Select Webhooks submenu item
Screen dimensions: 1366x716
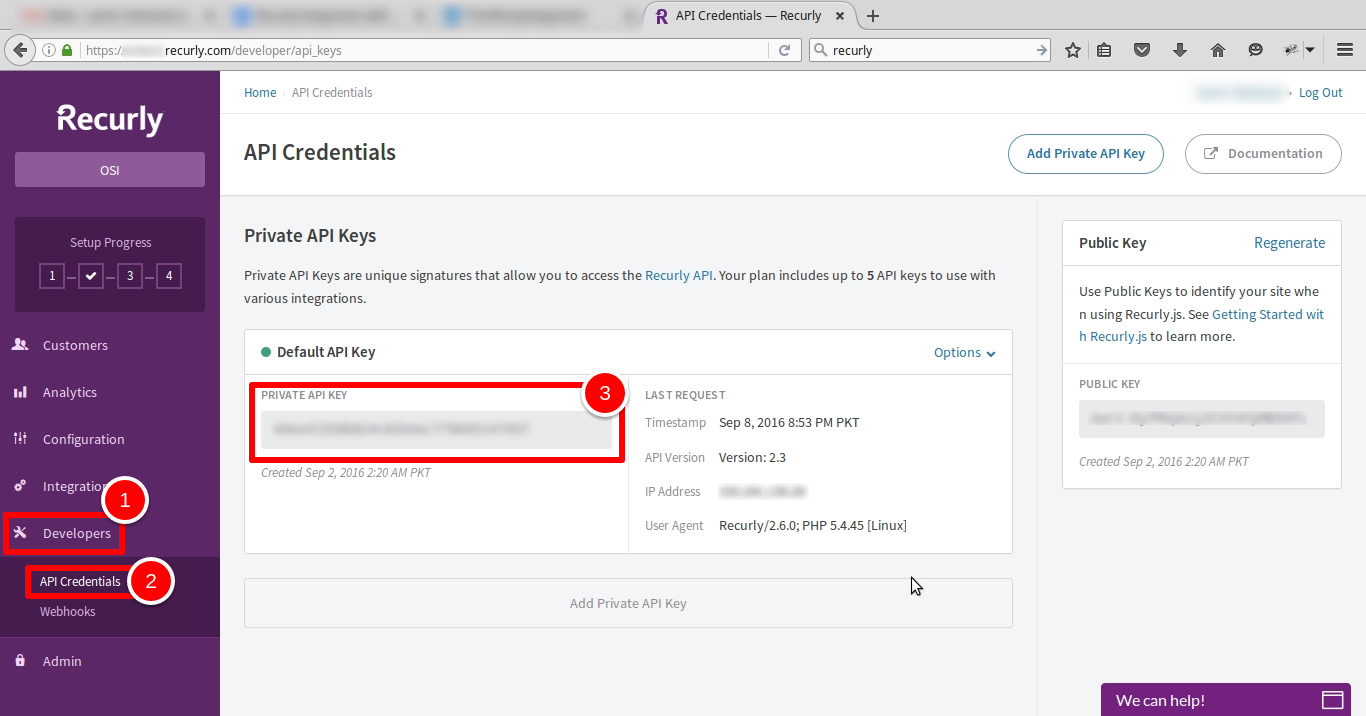point(68,611)
